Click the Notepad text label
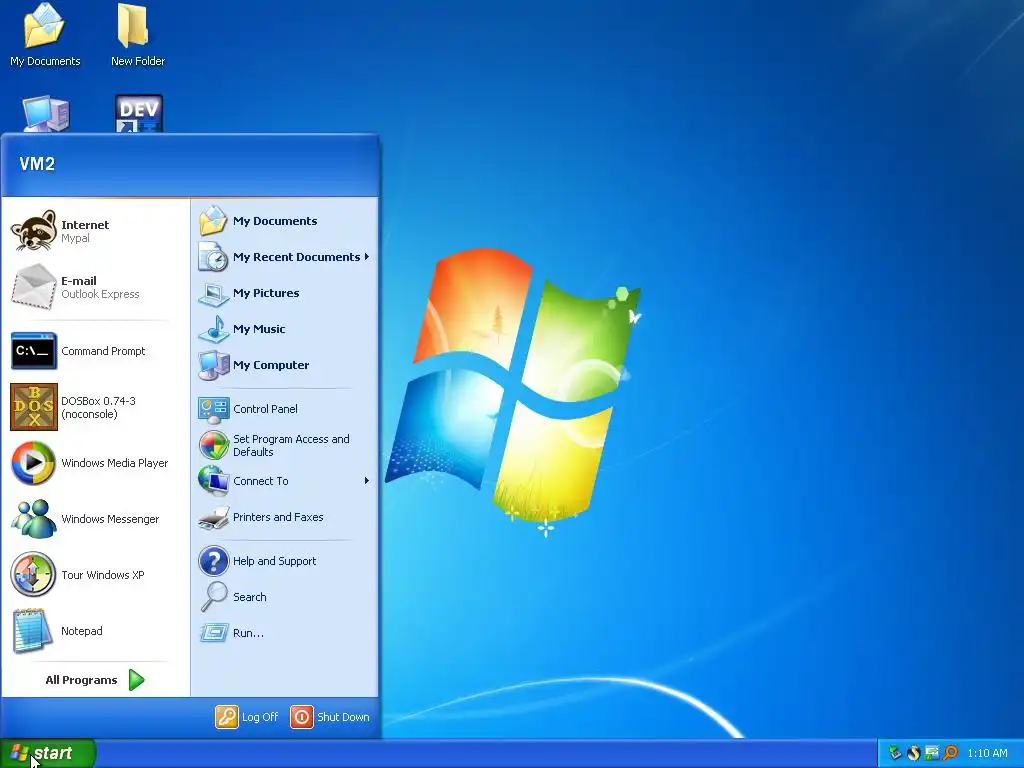 82,631
